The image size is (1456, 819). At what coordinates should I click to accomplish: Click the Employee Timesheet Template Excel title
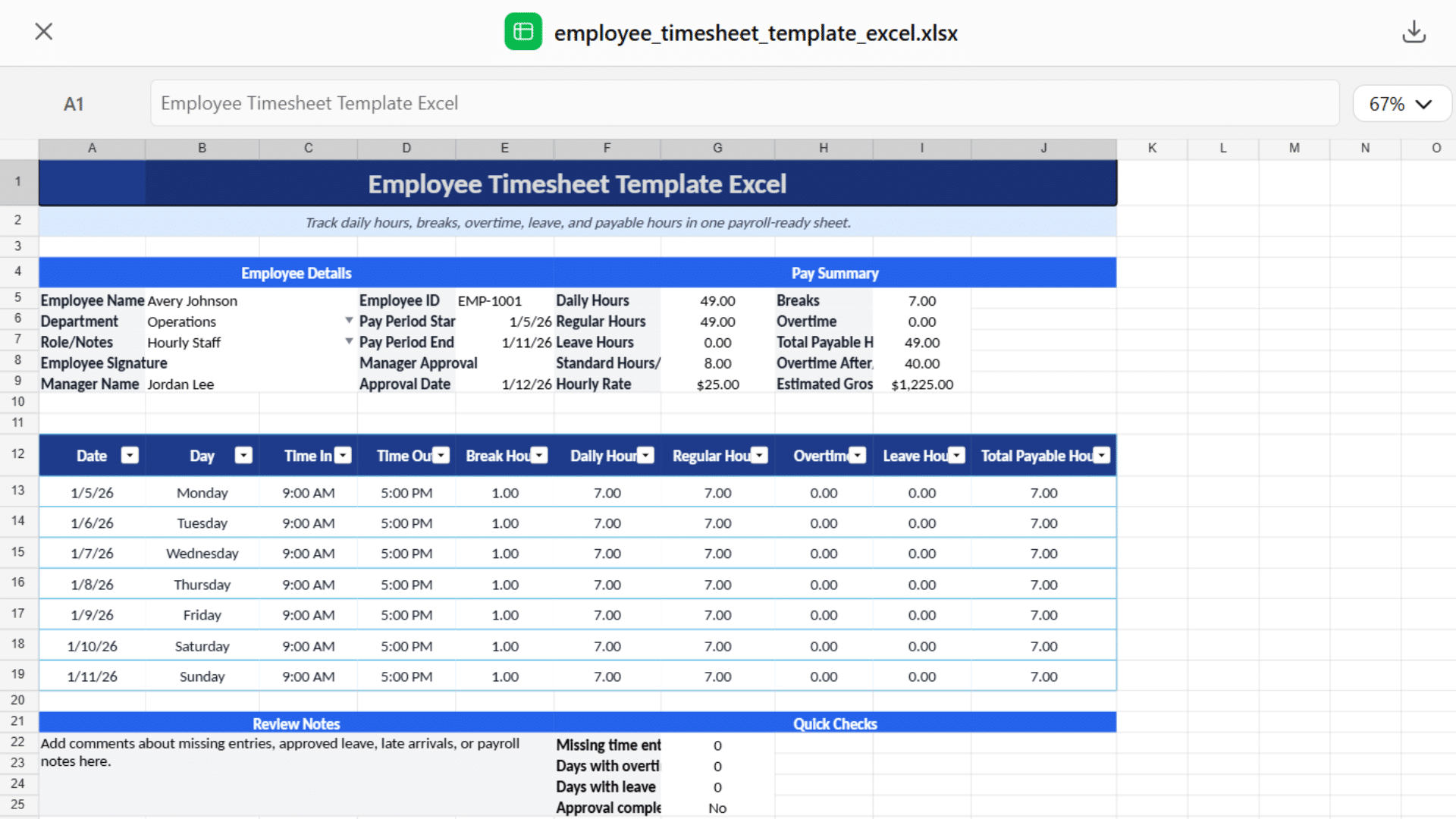(x=577, y=184)
